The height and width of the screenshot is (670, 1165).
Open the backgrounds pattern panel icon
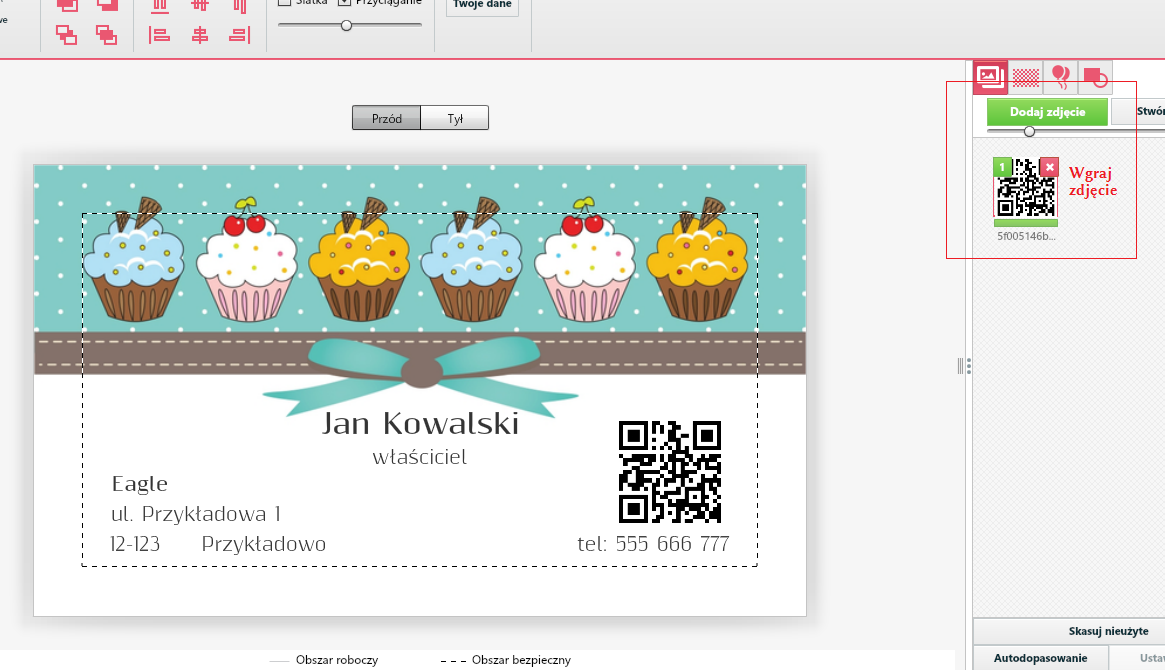[1026, 77]
